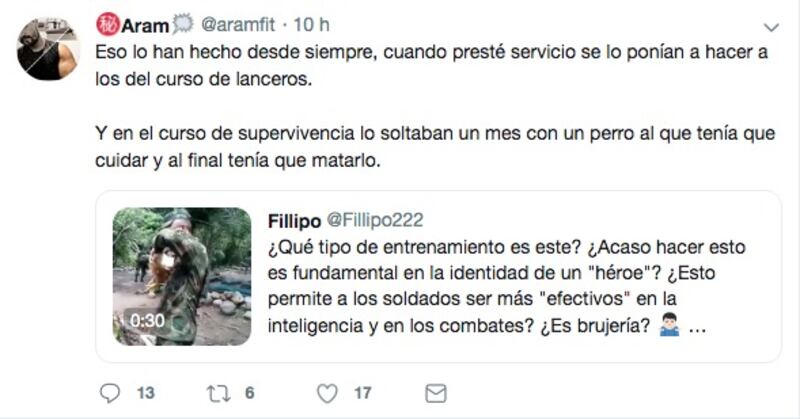This screenshot has height=419, width=800.
Task: Retweet using the arrows icon
Action: [x=218, y=393]
